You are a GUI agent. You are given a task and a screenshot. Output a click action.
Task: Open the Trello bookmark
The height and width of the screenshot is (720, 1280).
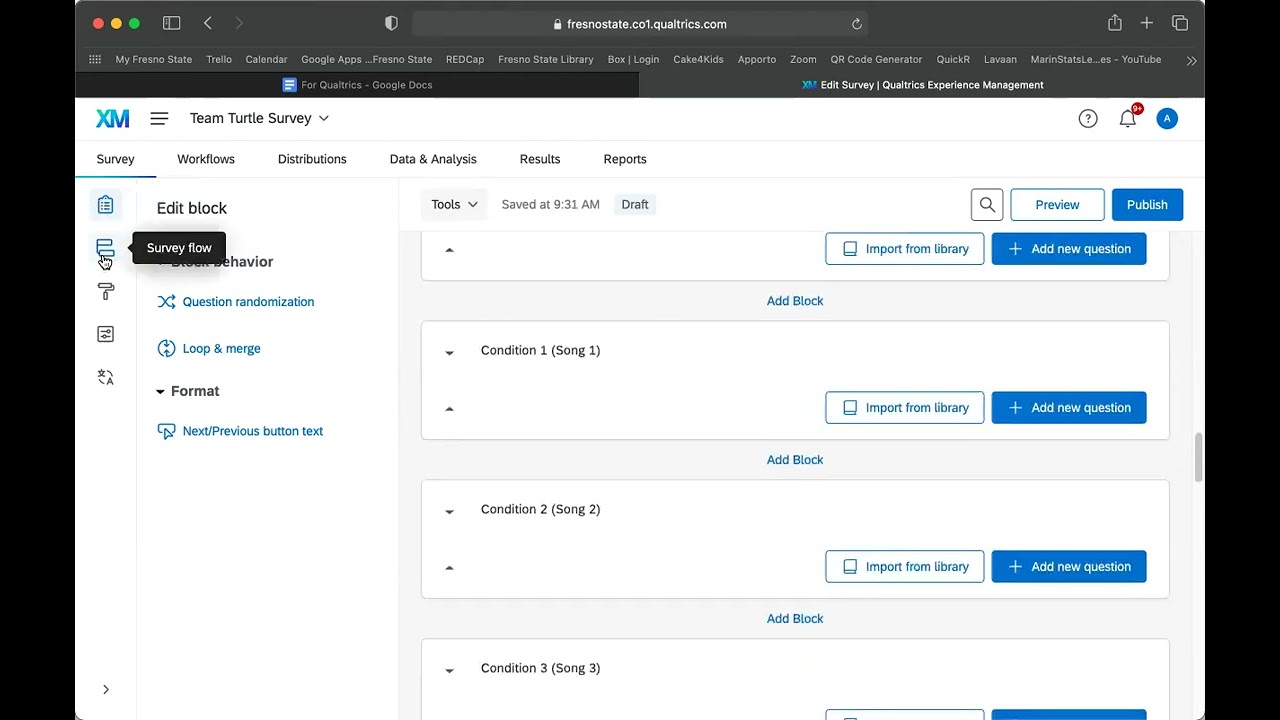219,60
